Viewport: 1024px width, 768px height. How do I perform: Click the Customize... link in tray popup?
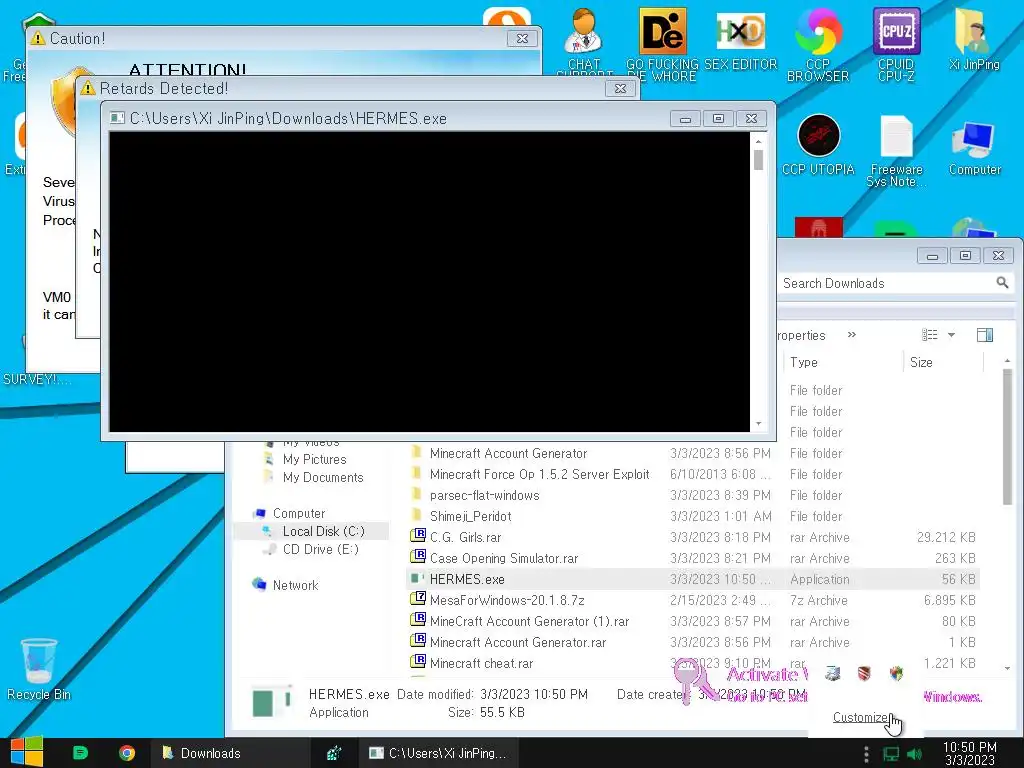point(862,717)
